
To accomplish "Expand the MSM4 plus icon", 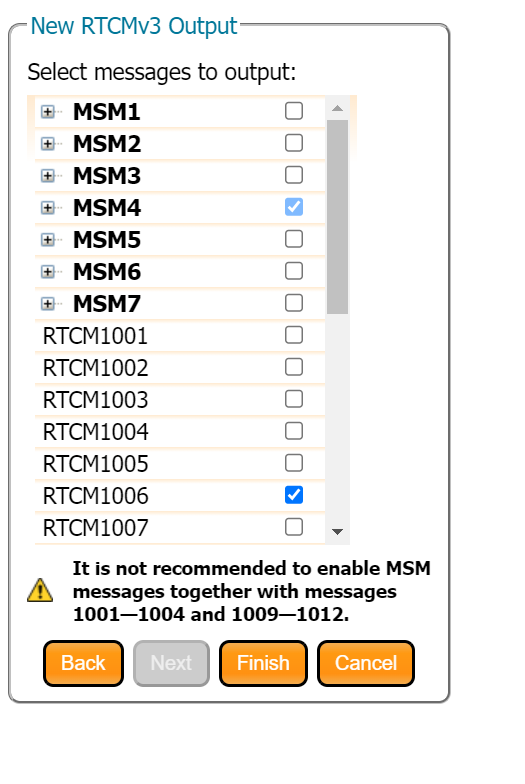I will coord(48,208).
